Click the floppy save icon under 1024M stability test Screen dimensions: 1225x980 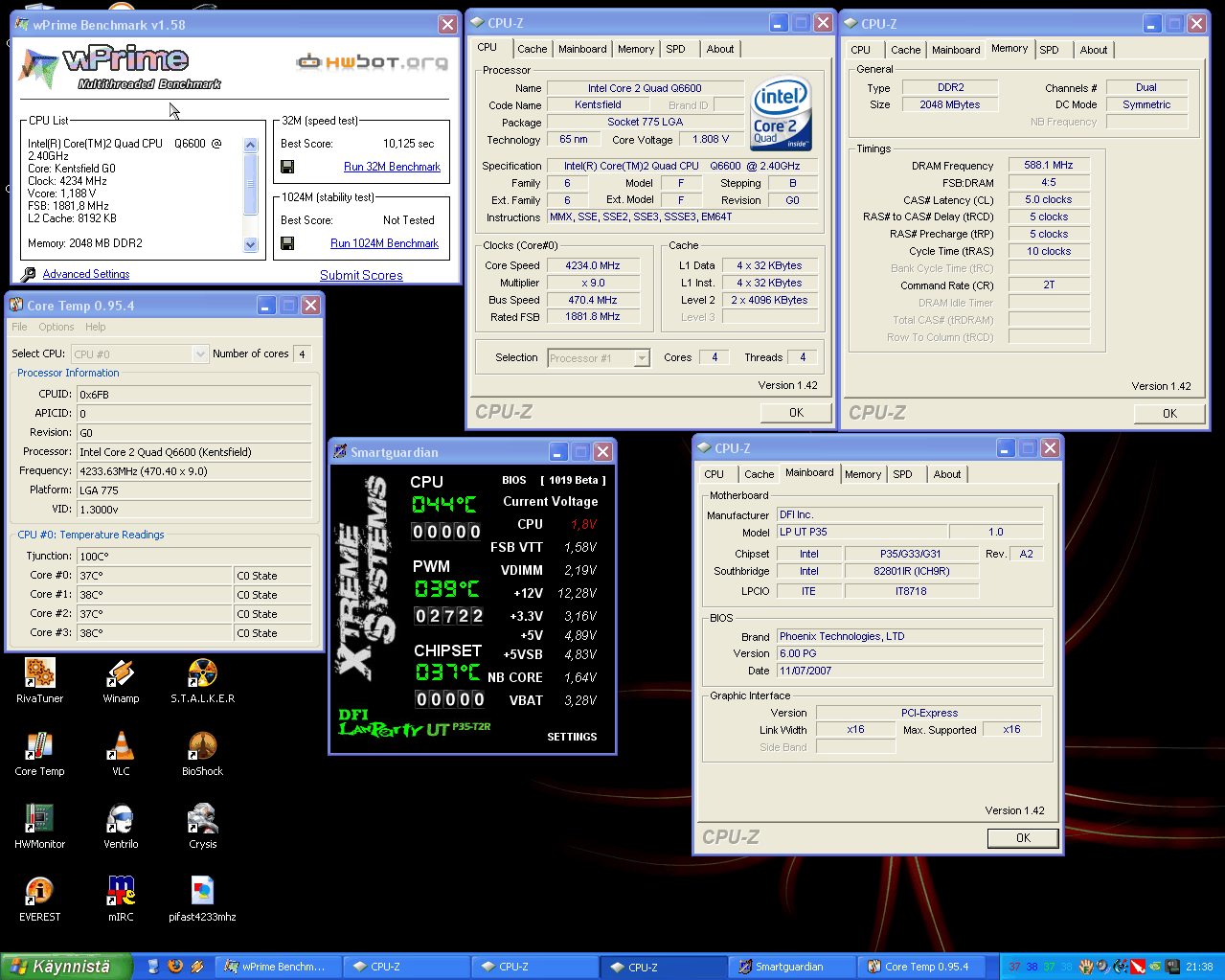pyautogui.click(x=287, y=243)
